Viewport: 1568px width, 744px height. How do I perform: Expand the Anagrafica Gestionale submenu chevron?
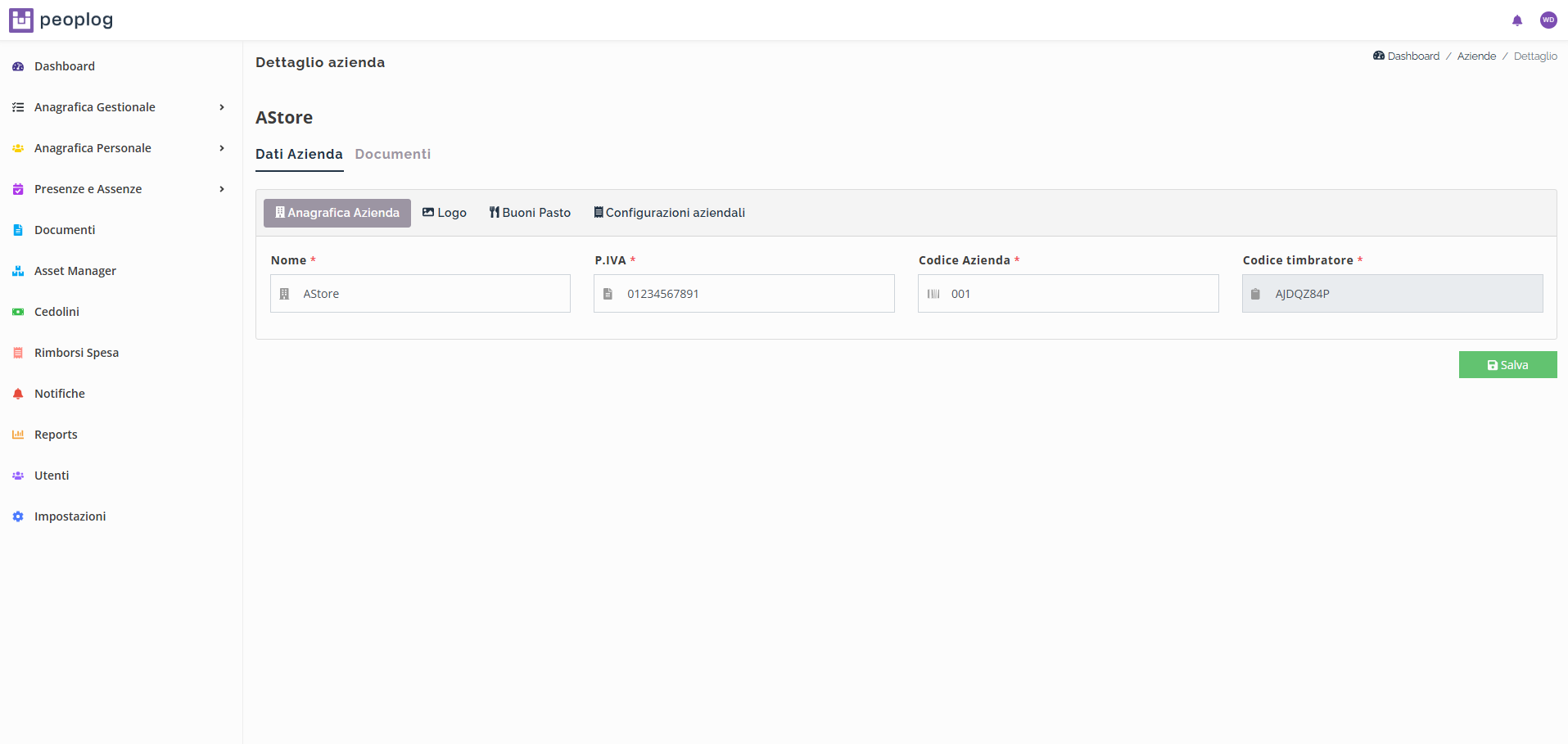[221, 107]
